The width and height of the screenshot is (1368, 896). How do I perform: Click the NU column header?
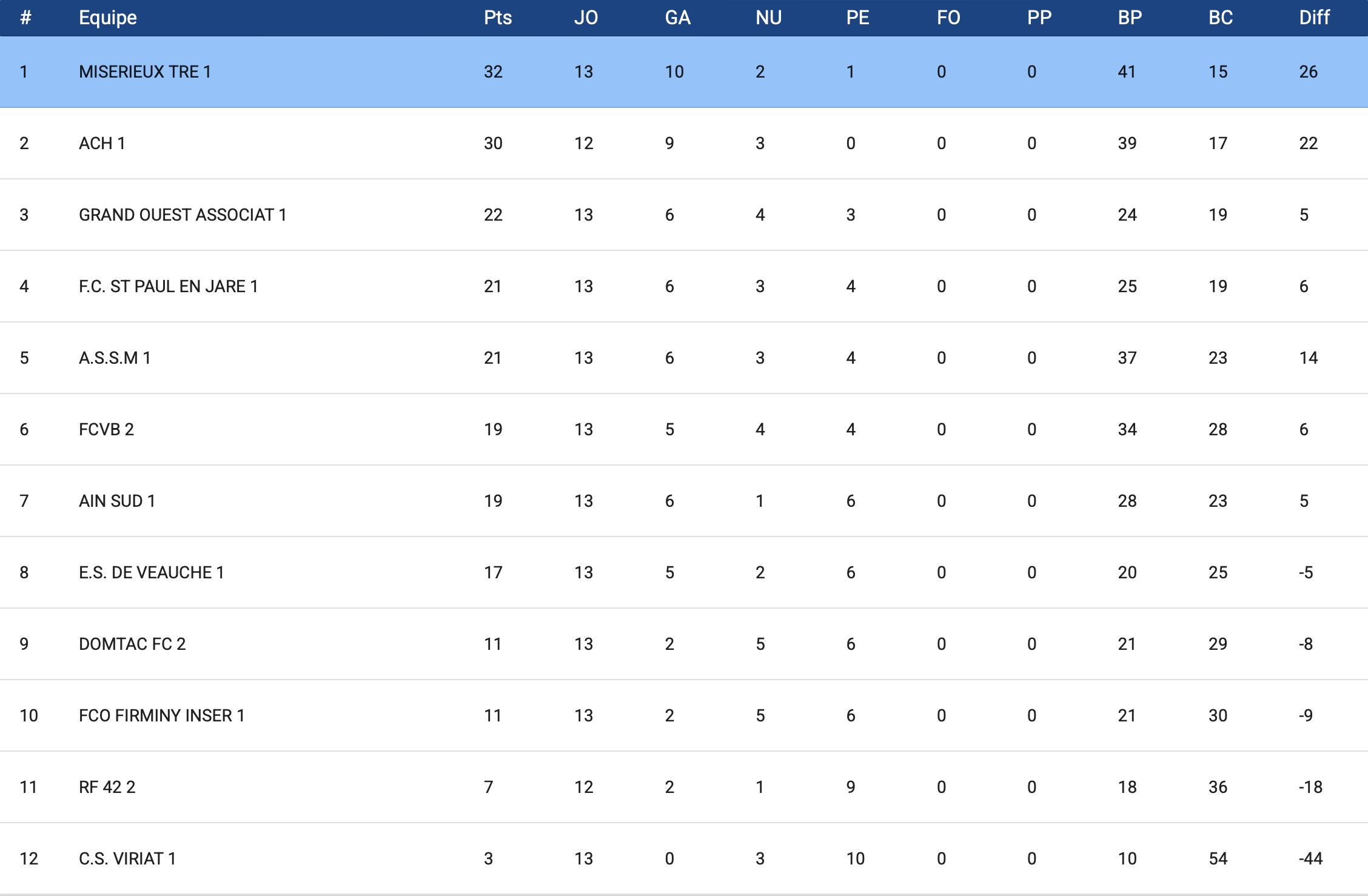pos(768,18)
